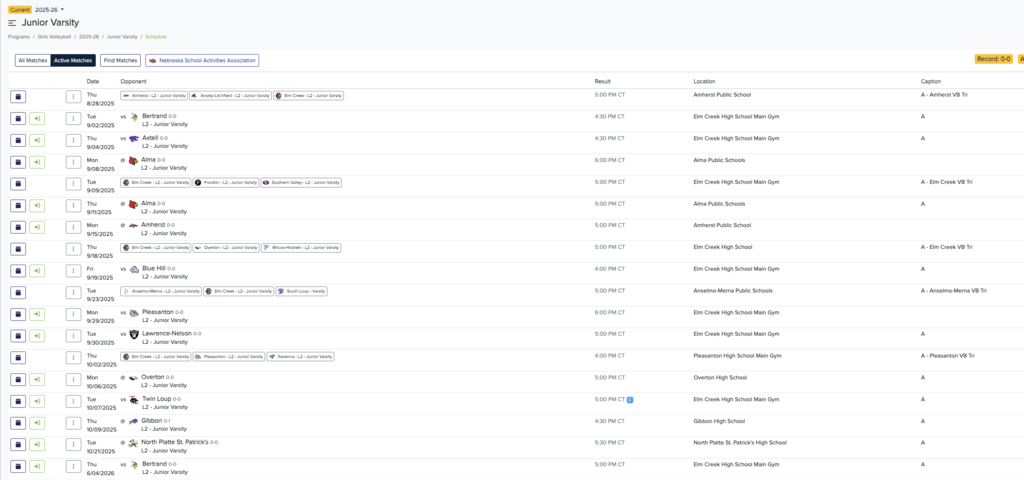Click calendar icon for 9/09/2025 Elm Creek tri
This screenshot has width=1024, height=480.
(x=18, y=184)
